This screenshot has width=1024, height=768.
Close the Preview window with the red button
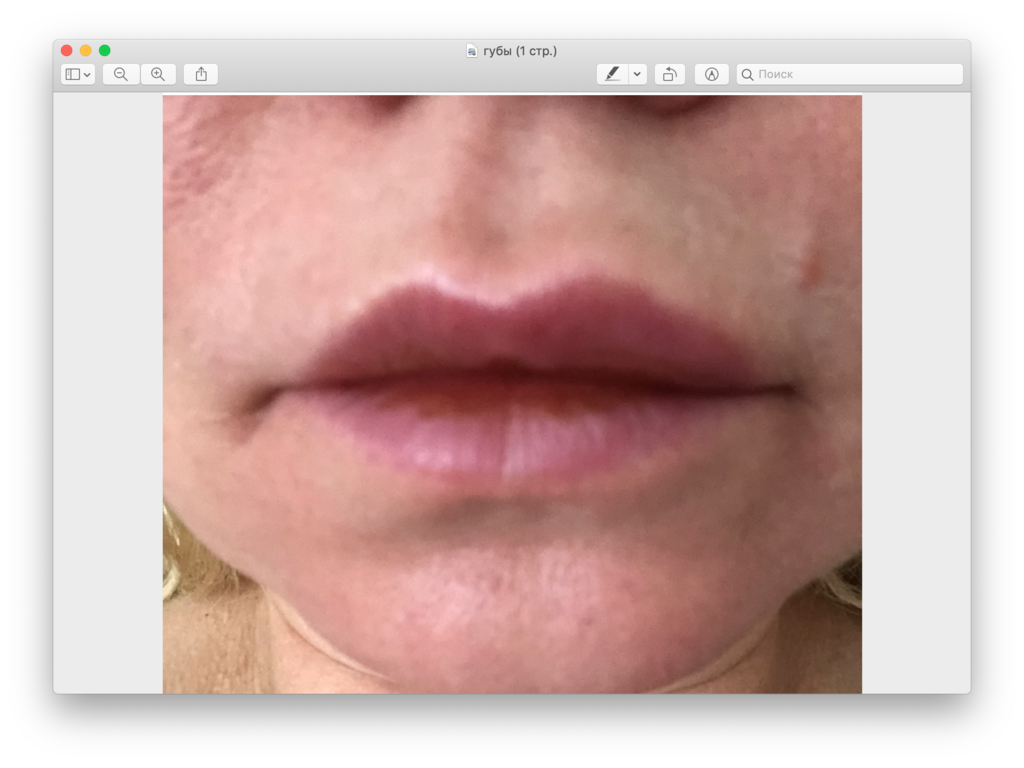coord(67,51)
